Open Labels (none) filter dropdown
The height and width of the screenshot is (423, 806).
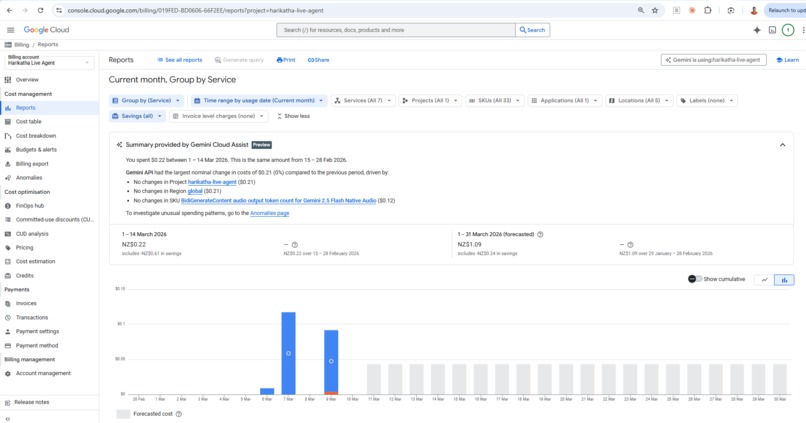[x=707, y=101]
